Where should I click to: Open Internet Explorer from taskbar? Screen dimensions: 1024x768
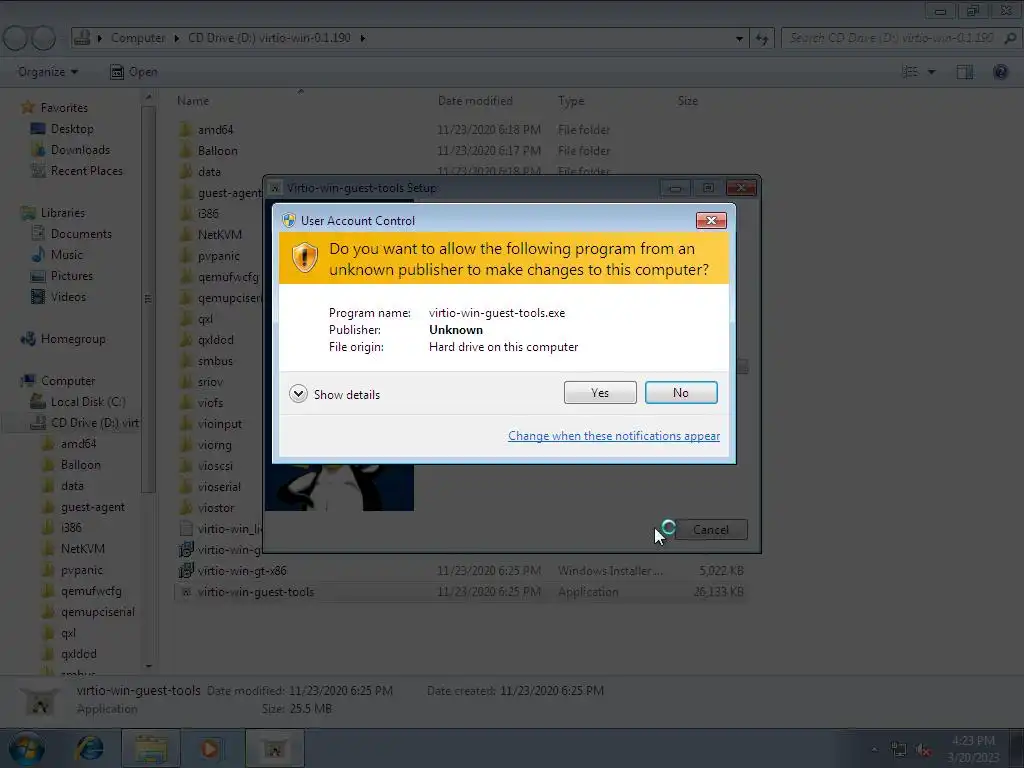(x=89, y=748)
